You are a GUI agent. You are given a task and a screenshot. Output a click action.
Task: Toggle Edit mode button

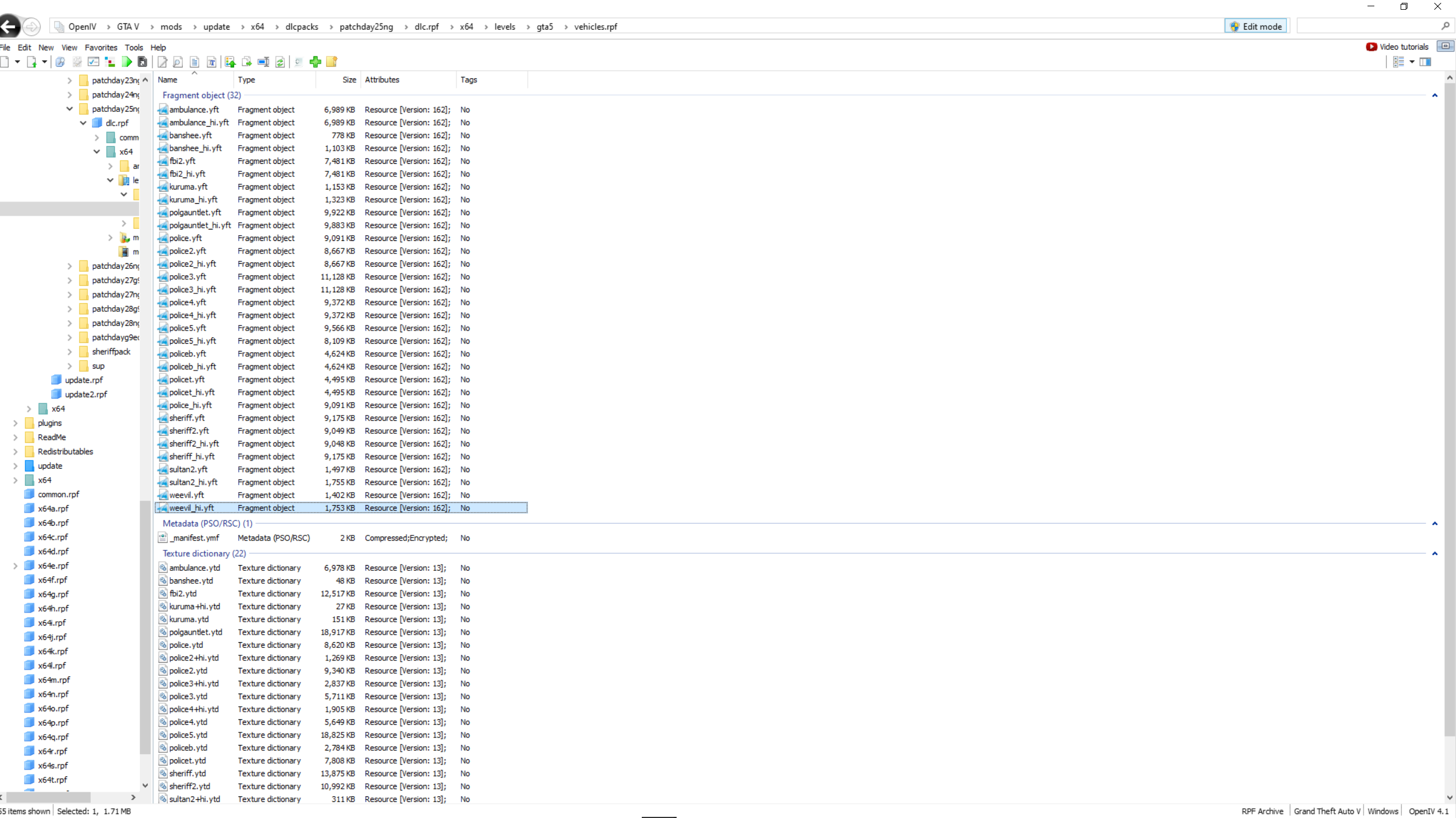click(1256, 26)
